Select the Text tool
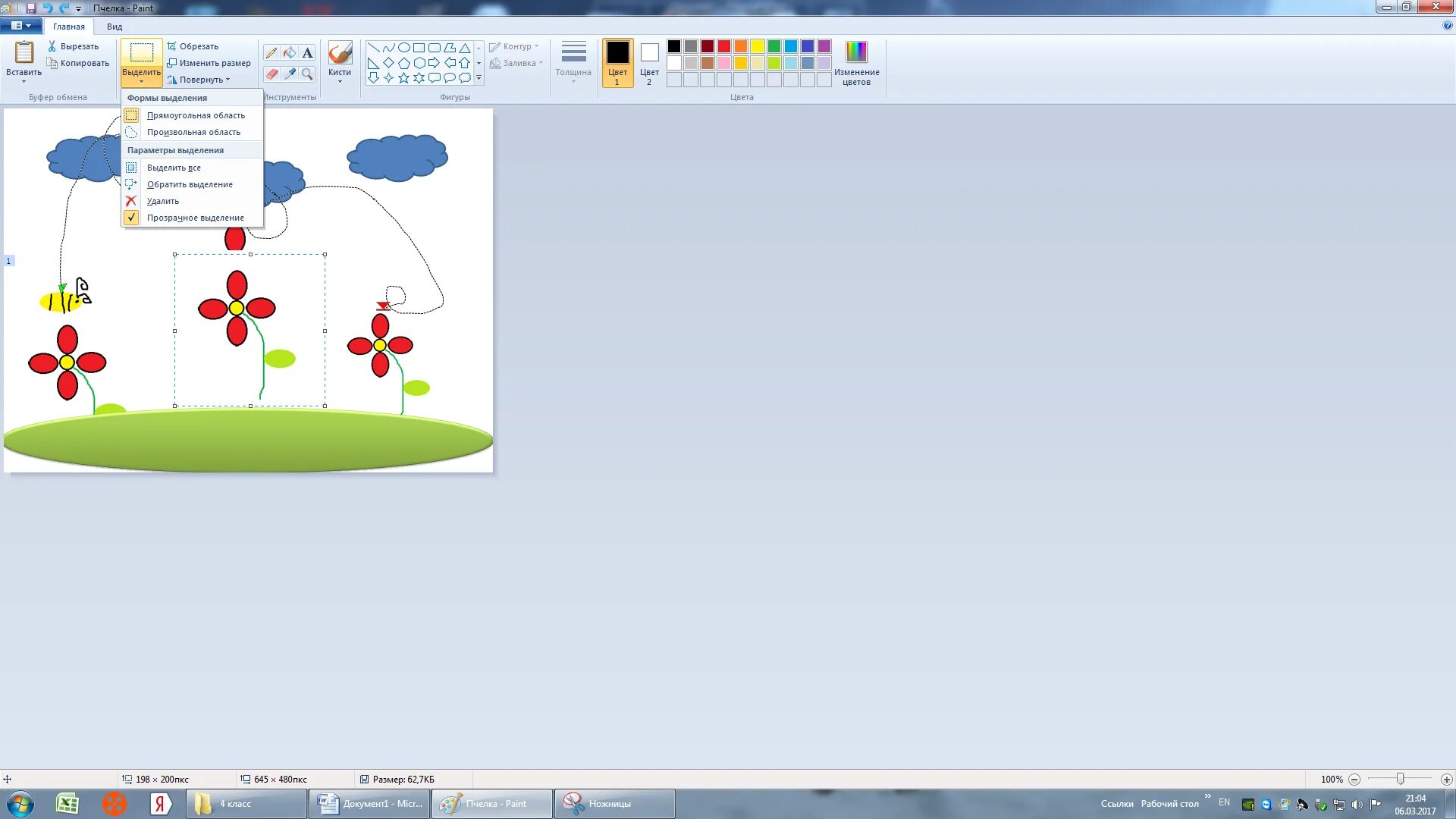The image size is (1456, 819). click(307, 53)
